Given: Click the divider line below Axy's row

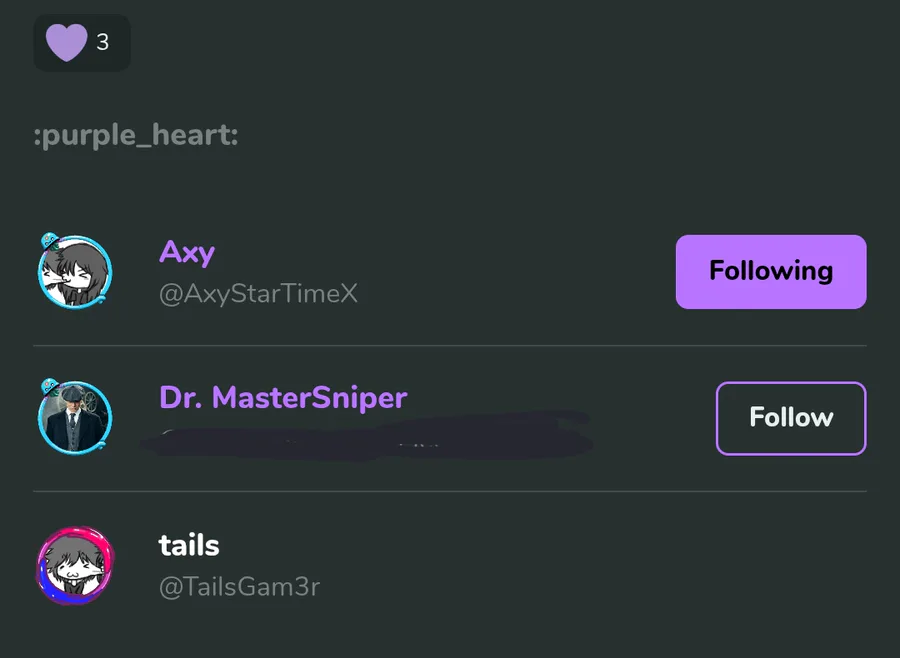Looking at the screenshot, I should coord(450,346).
